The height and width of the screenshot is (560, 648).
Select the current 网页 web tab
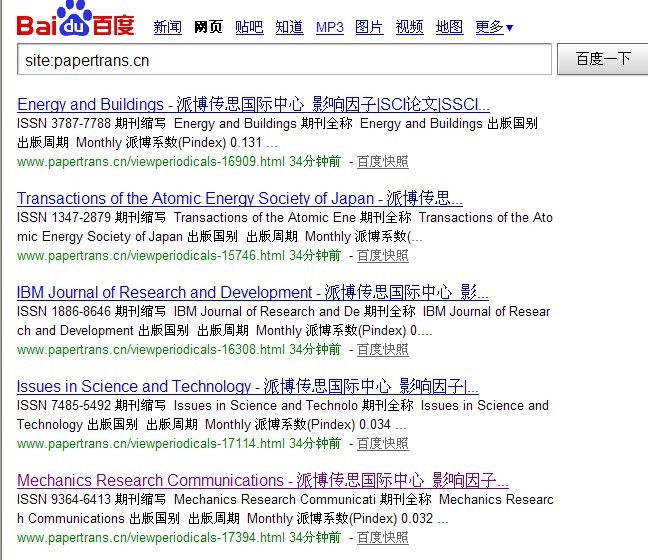tap(208, 27)
